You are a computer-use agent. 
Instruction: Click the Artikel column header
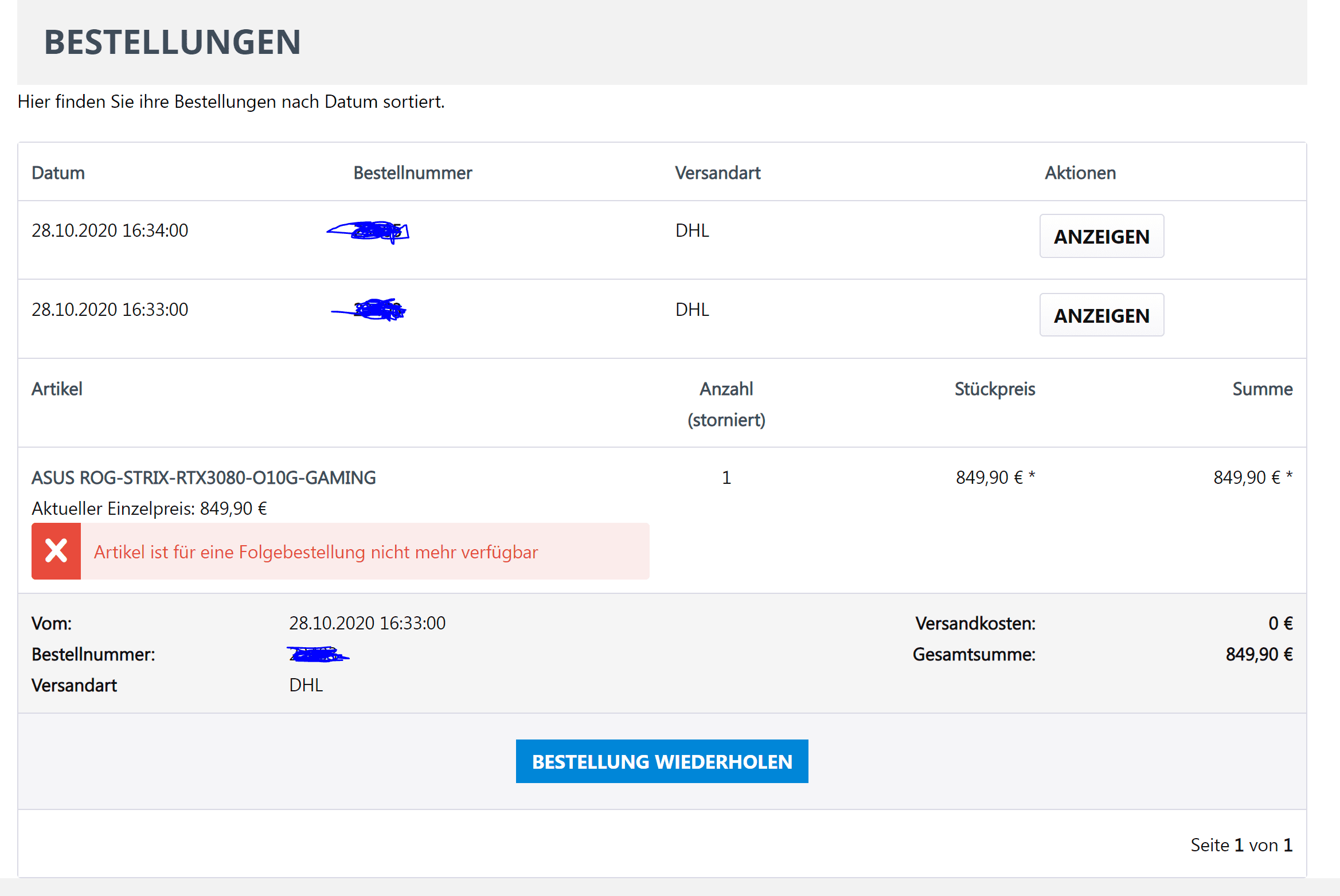pos(57,389)
